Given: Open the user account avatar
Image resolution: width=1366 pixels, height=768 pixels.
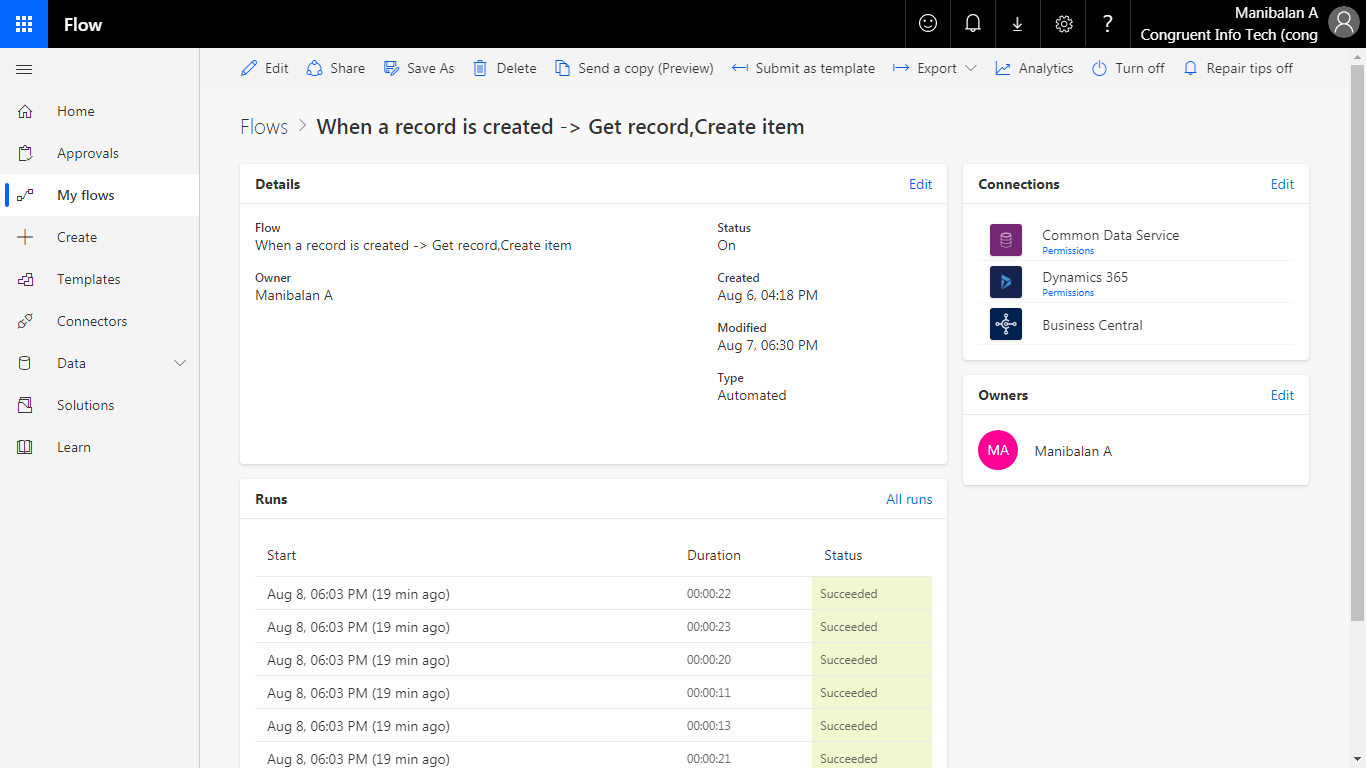Looking at the screenshot, I should click(x=1343, y=24).
